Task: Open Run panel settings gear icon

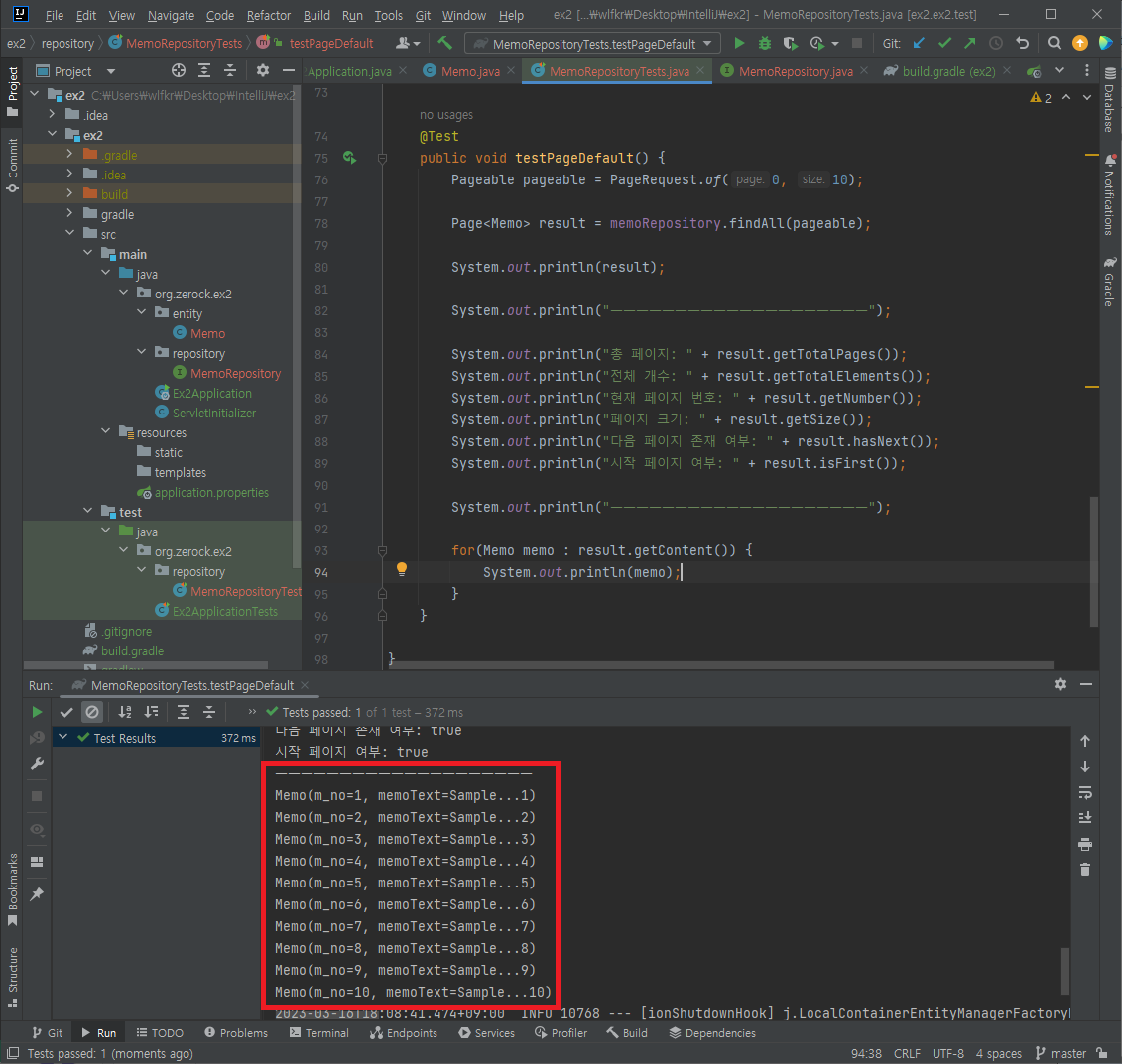Action: coord(1060,684)
